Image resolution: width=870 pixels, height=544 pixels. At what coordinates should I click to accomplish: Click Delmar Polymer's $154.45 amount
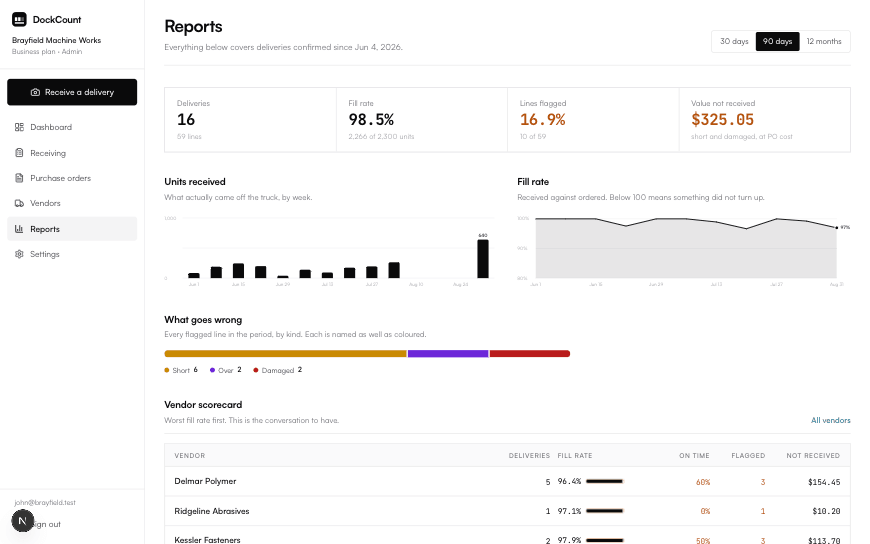coord(824,482)
